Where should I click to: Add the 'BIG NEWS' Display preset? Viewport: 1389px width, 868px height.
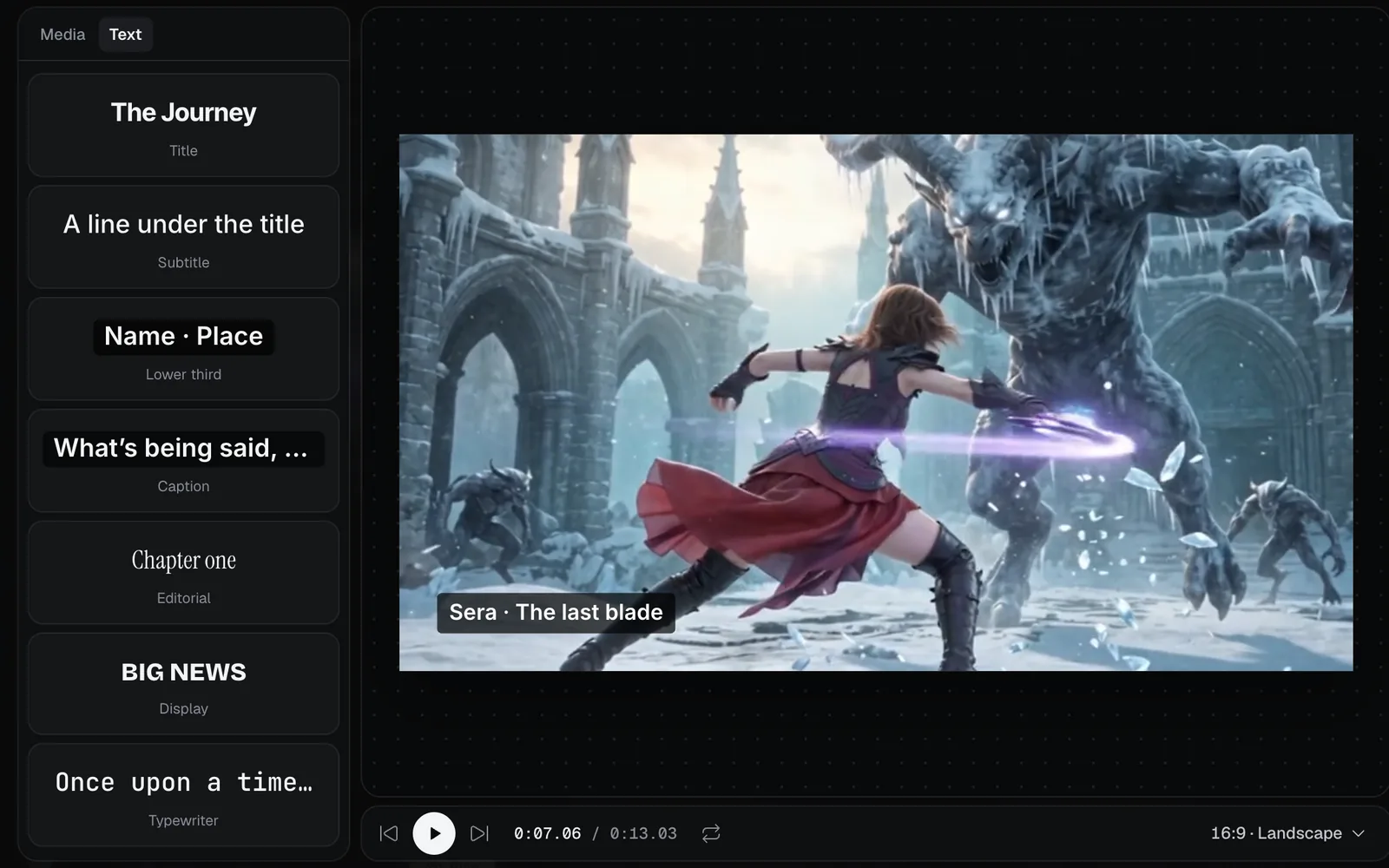point(183,684)
